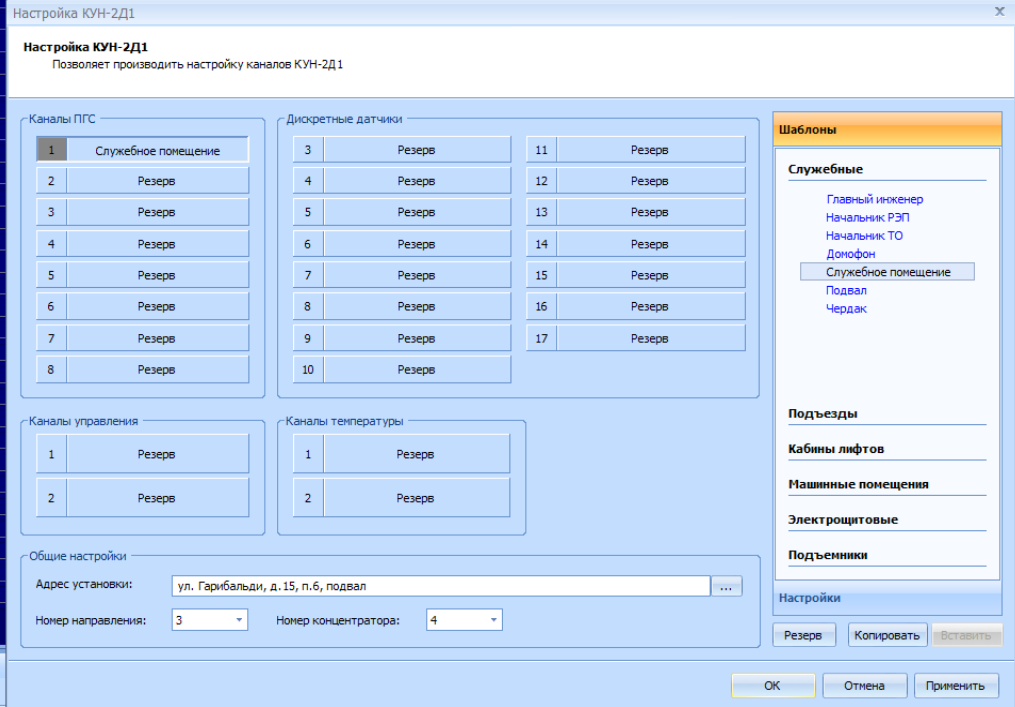Select 'Главный инженер' template
Viewport: 1015px width, 707px height.
(874, 199)
